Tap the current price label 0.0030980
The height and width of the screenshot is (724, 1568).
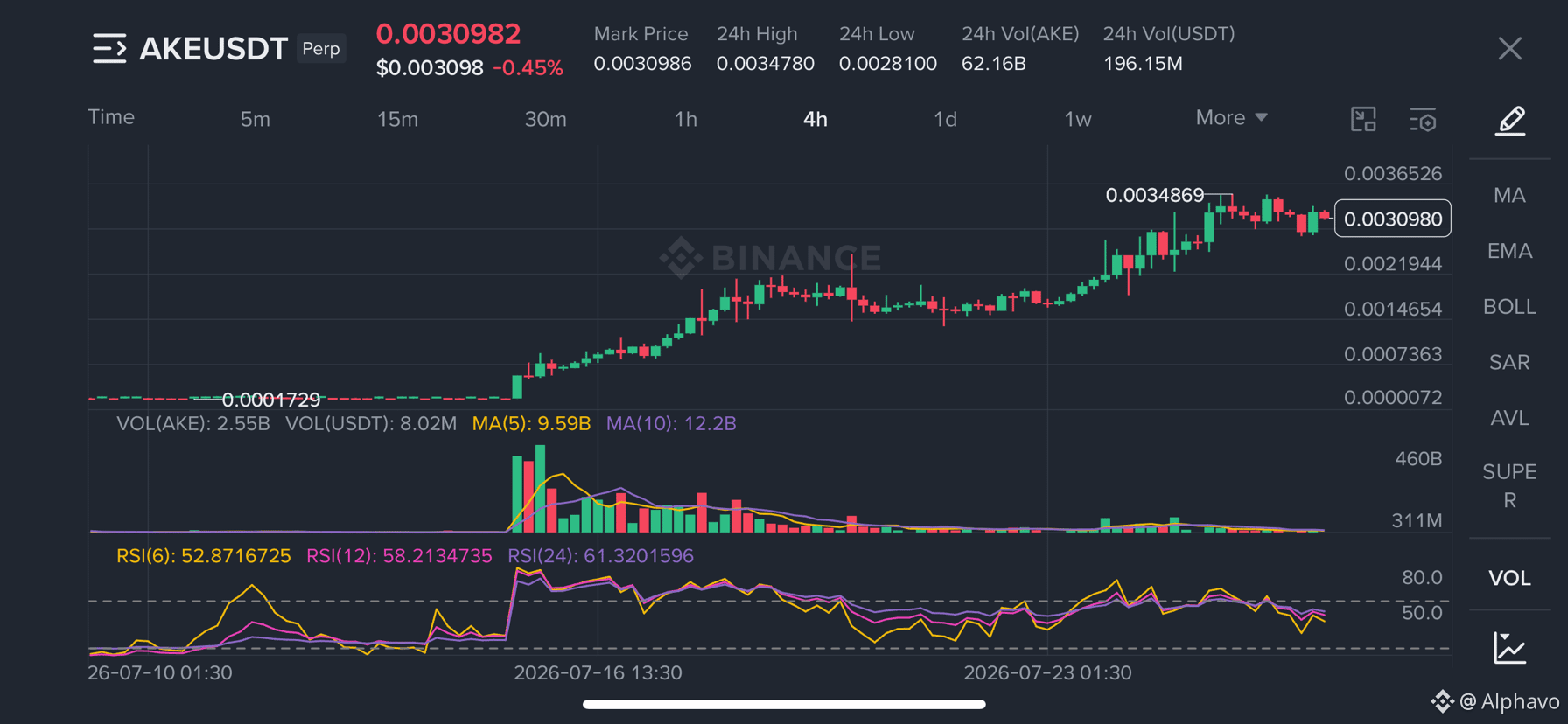pyautogui.click(x=1392, y=219)
